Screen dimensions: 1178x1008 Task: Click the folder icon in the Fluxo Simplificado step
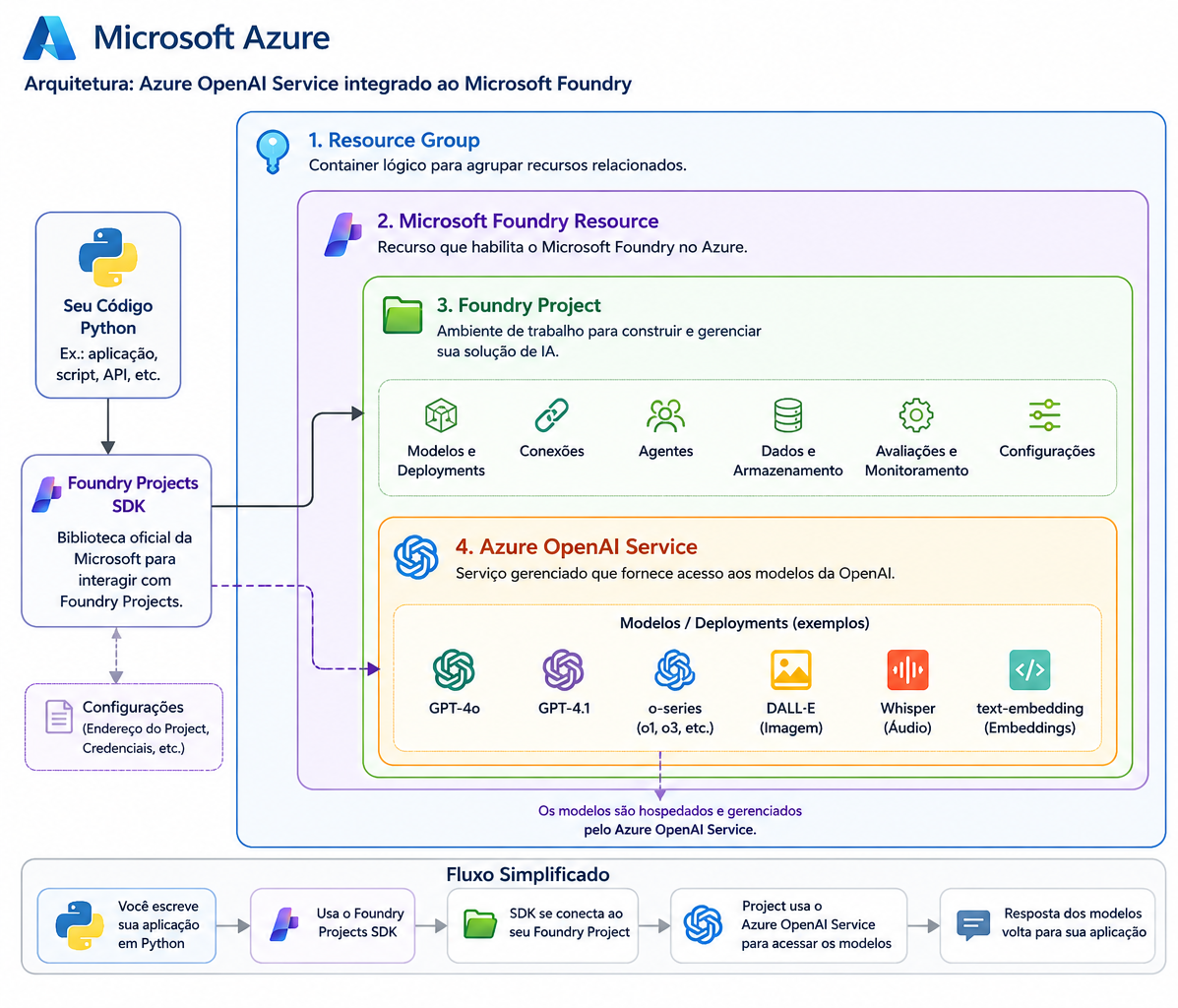[480, 924]
